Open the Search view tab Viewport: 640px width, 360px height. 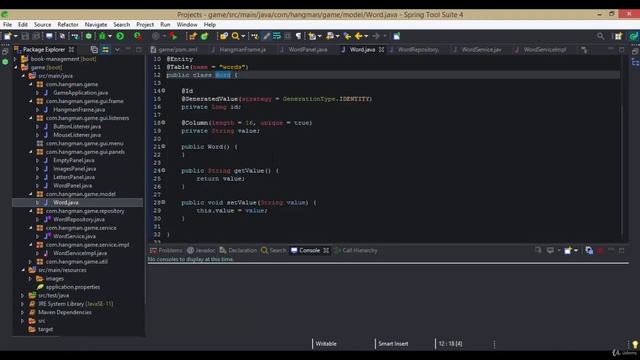[x=274, y=250]
